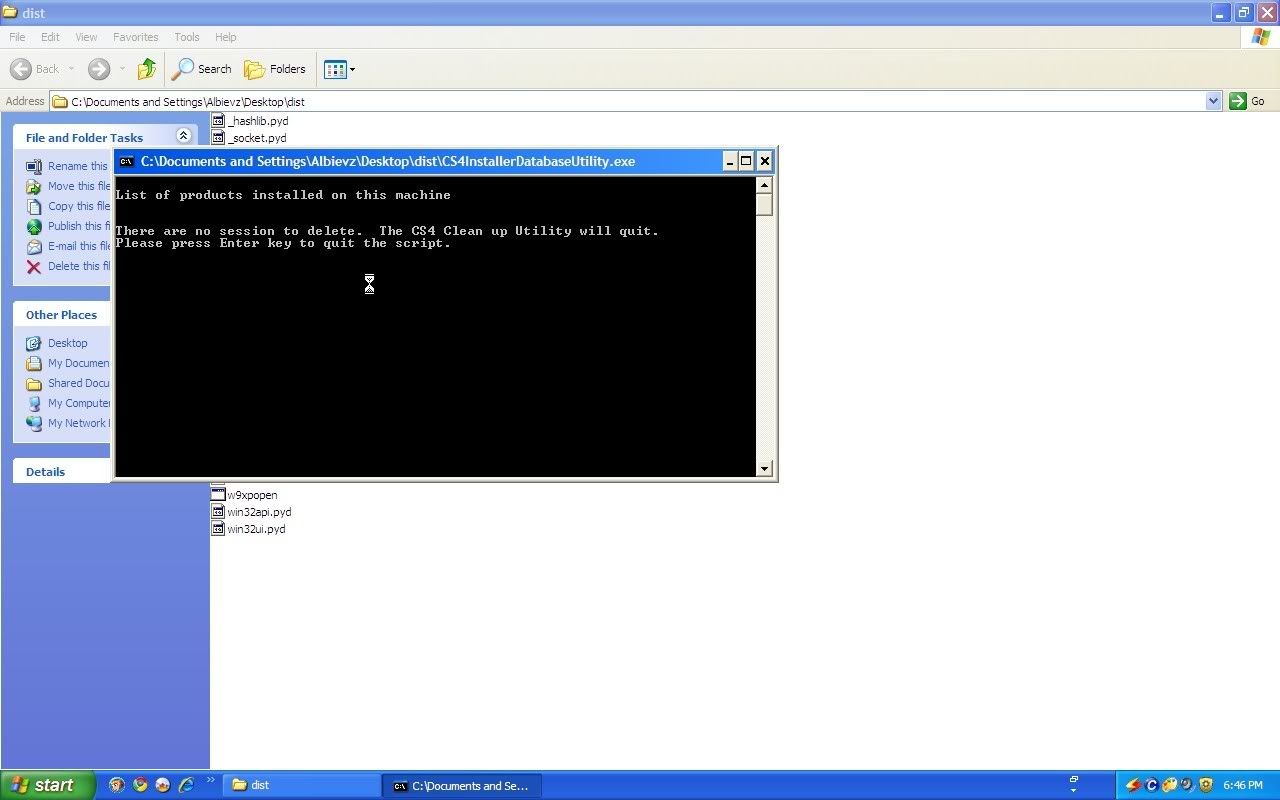Go up one folder level
The width and height of the screenshot is (1280, 800).
[x=147, y=69]
